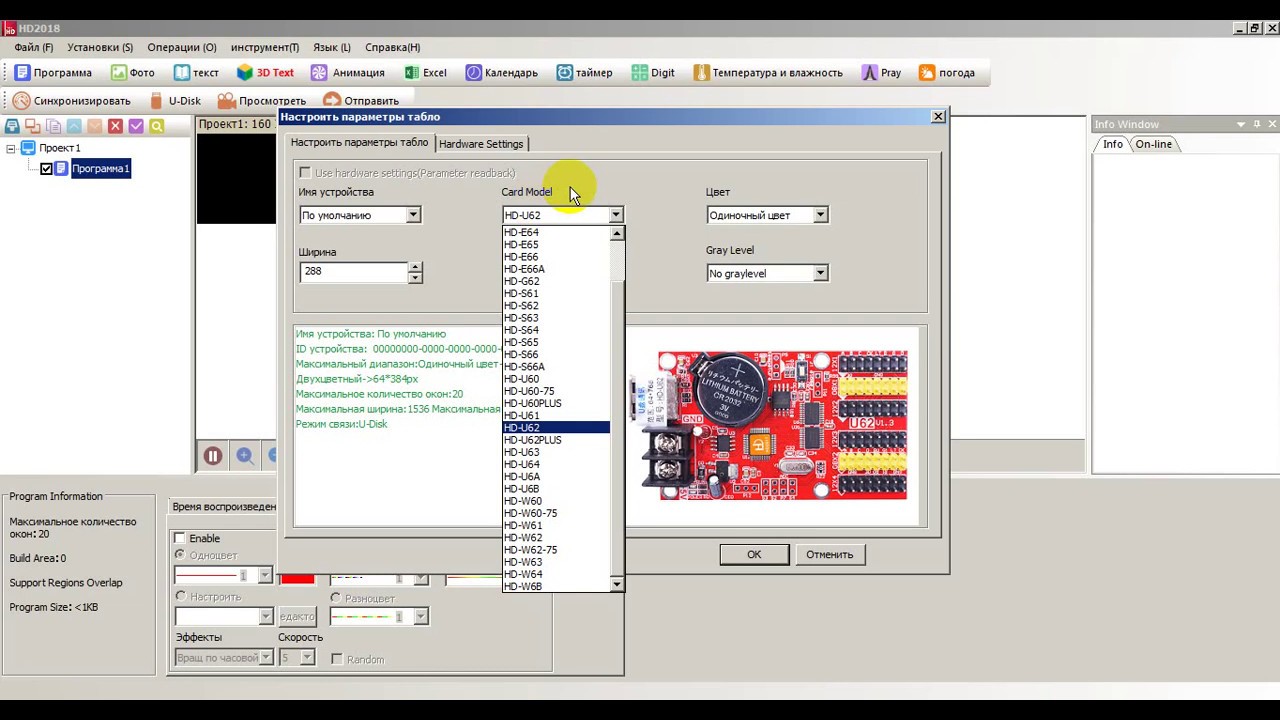Select the Разноцвет radio button
This screenshot has height=720, width=1280.
point(335,598)
